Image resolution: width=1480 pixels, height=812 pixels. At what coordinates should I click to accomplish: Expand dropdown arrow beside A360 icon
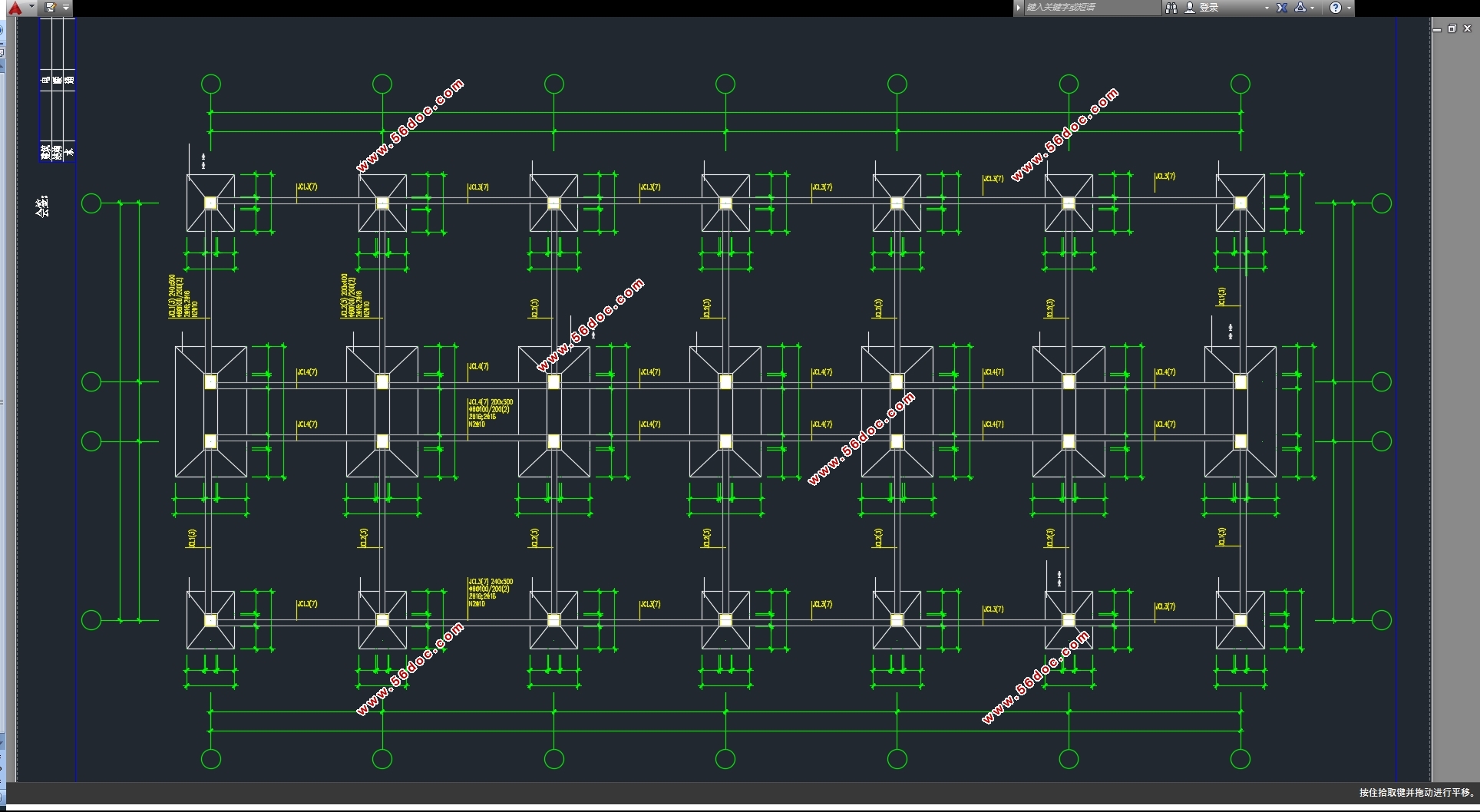tap(1313, 8)
